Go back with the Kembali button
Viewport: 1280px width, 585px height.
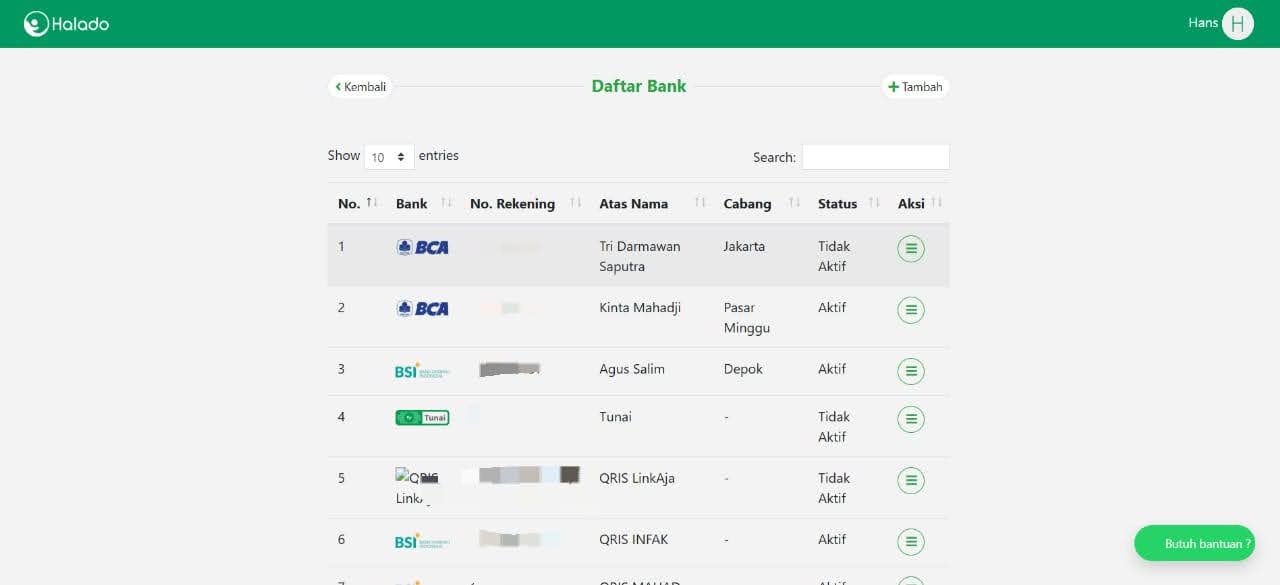coord(361,87)
